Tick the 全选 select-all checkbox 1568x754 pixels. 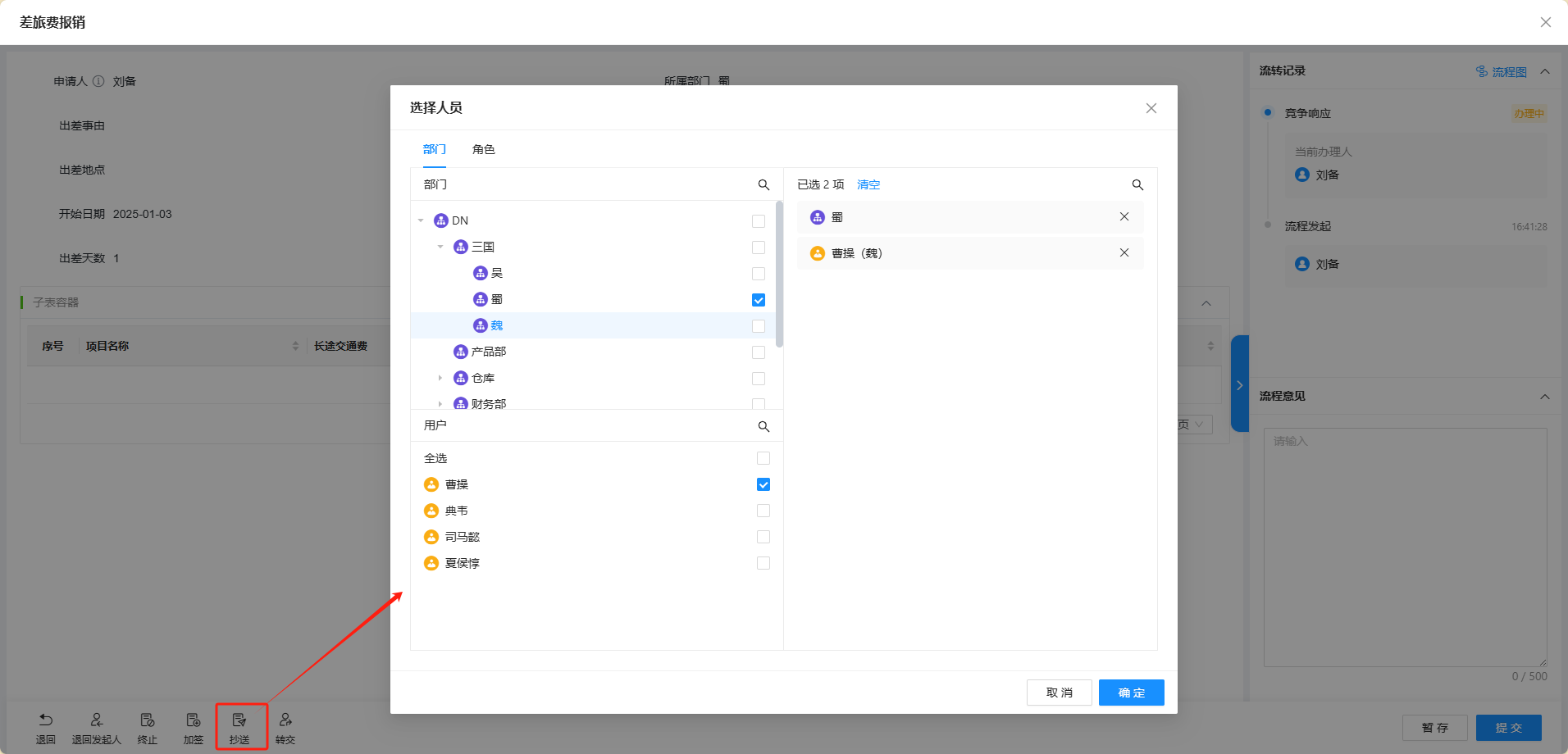coord(763,459)
